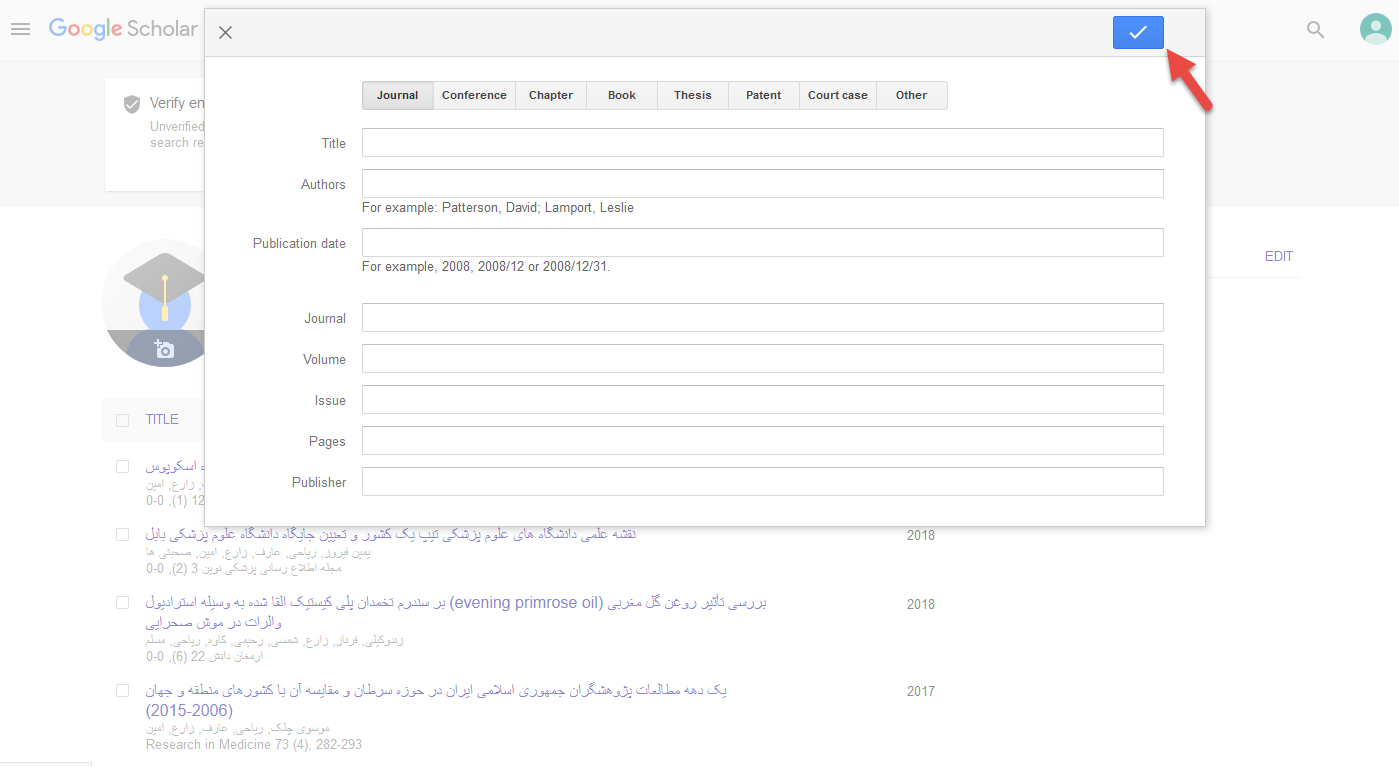
Task: Toggle the select-all checkbox beside TITLE
Action: (122, 420)
